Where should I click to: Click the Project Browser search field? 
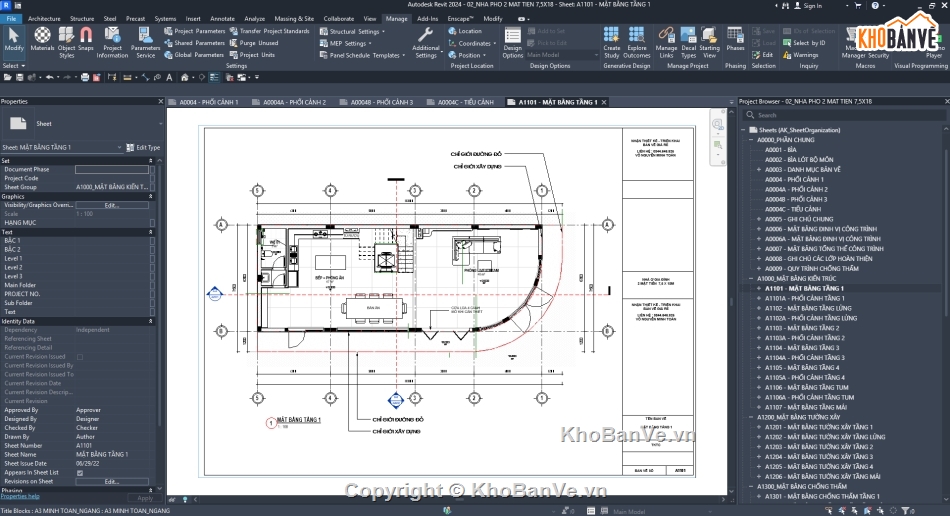click(x=845, y=115)
